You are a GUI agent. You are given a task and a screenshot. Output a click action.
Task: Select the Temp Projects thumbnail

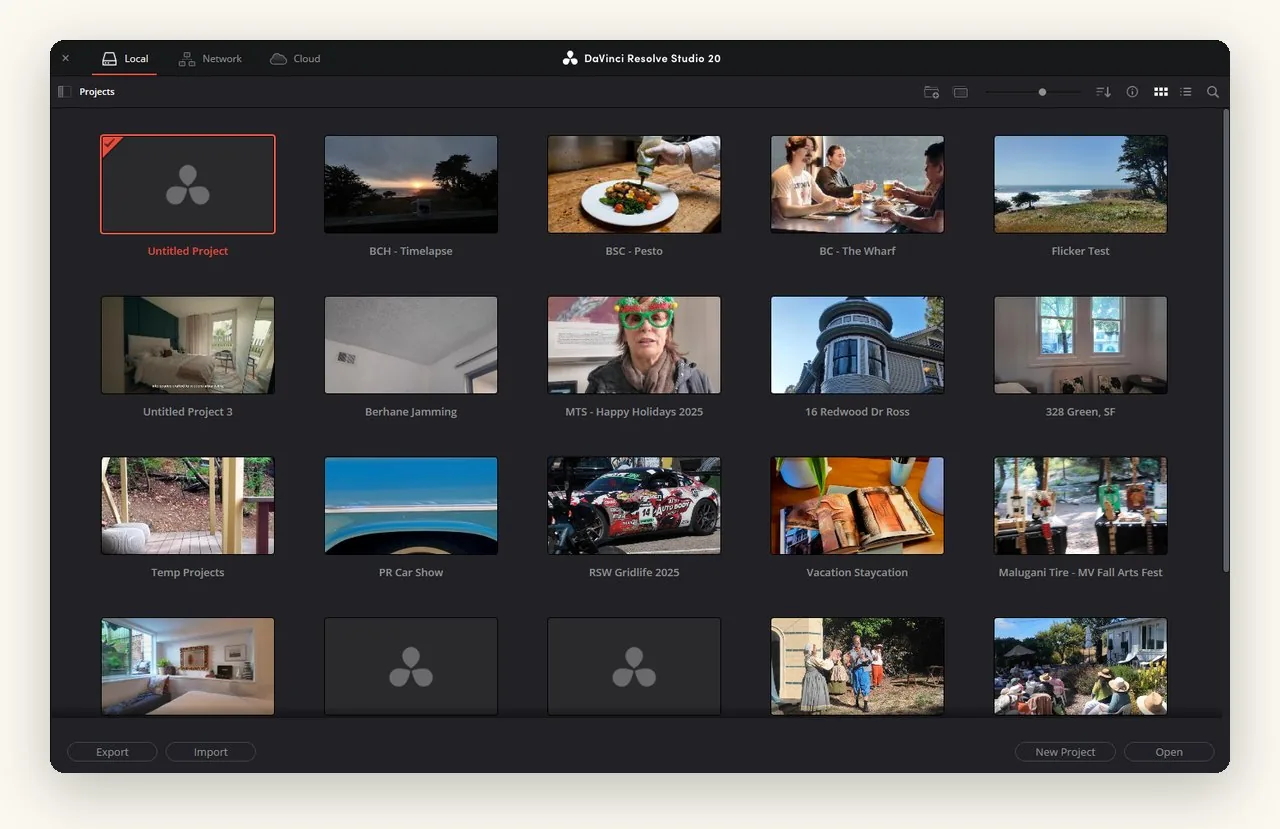pyautogui.click(x=188, y=506)
